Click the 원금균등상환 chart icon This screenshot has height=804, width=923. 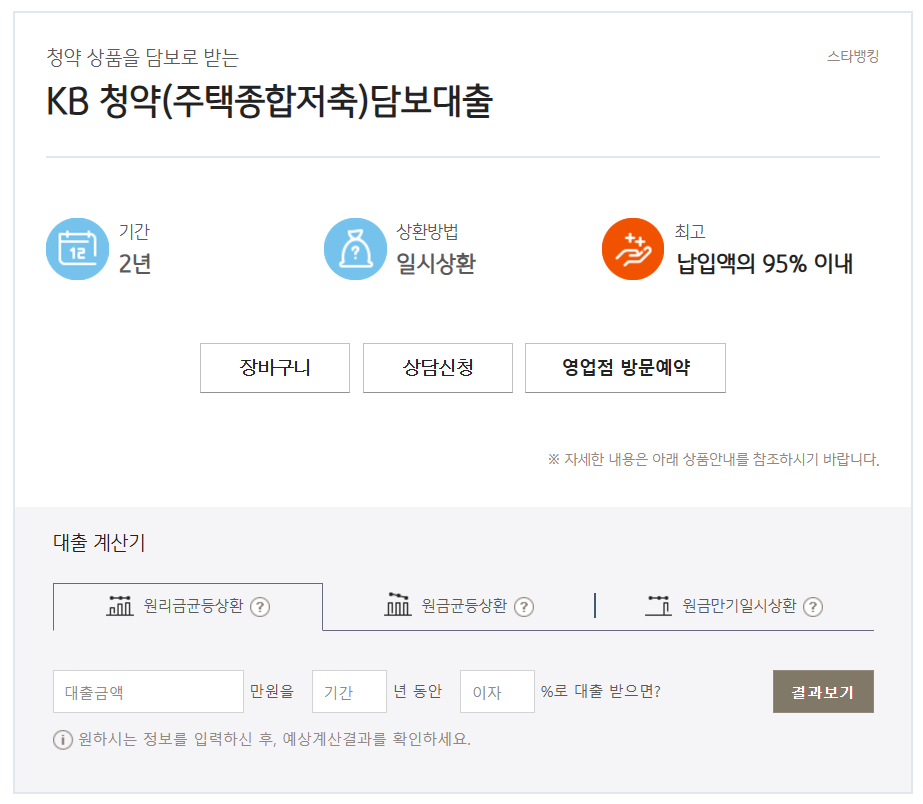398,604
